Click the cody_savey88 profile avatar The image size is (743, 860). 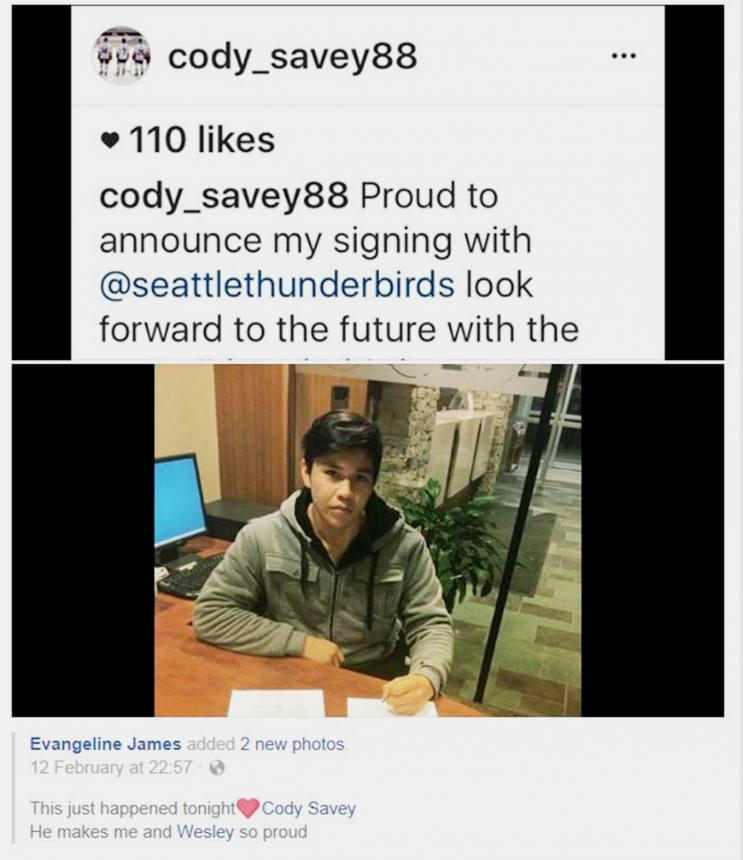(x=122, y=56)
